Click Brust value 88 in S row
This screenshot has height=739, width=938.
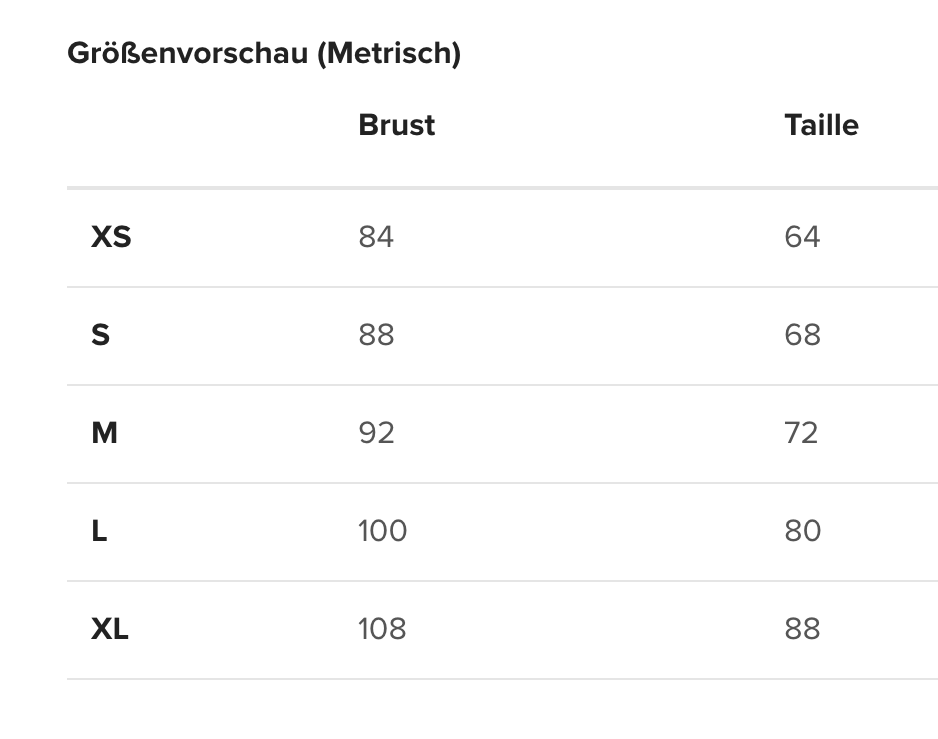point(376,335)
